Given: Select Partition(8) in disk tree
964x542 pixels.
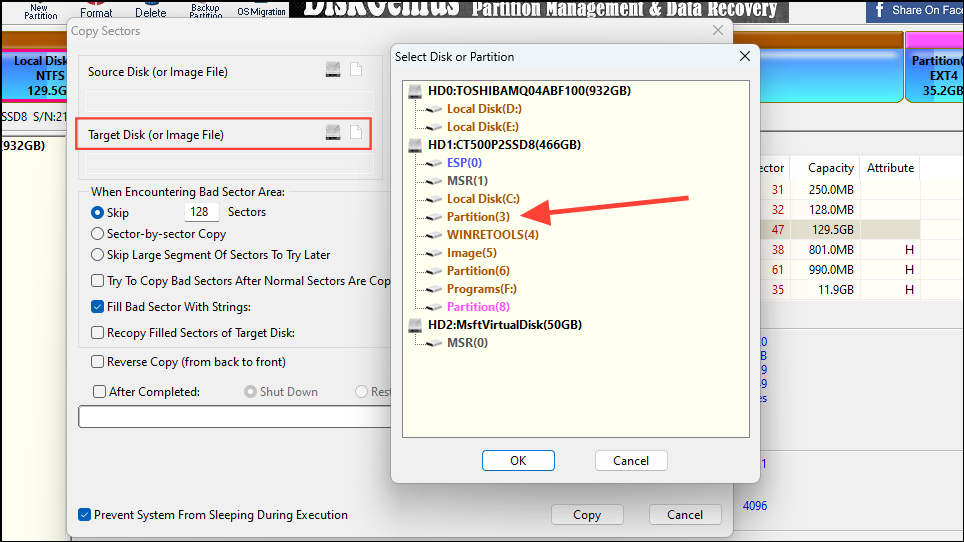Looking at the screenshot, I should click(478, 307).
